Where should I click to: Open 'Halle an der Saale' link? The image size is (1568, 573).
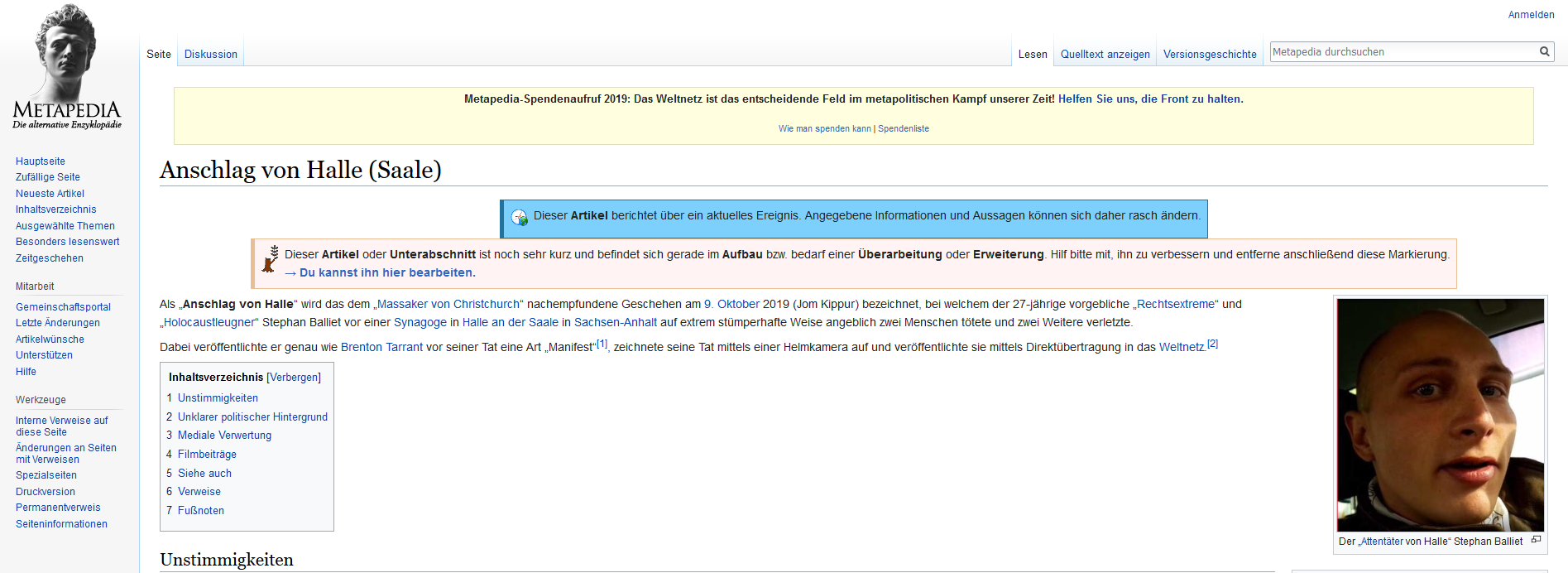[511, 323]
